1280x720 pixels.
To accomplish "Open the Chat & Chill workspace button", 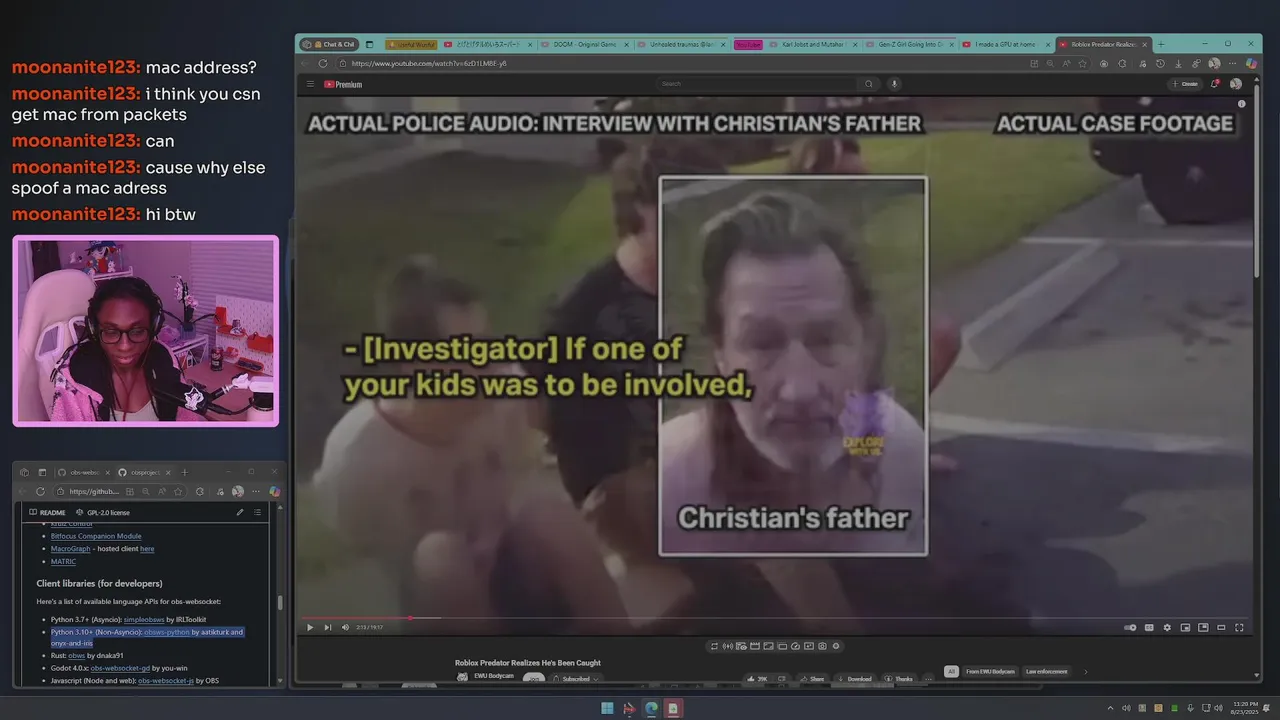I will [328, 44].
